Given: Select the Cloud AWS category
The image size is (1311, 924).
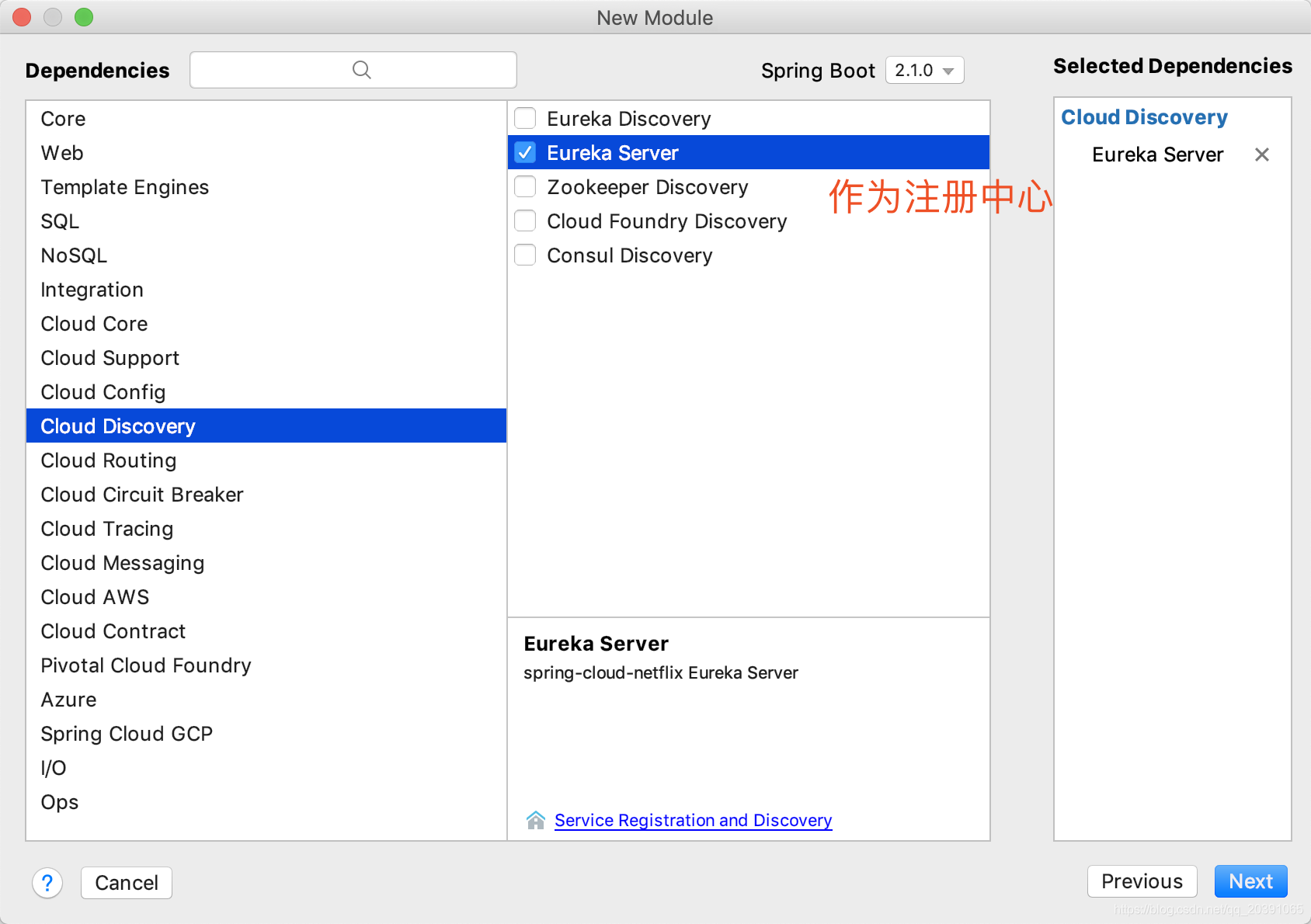Looking at the screenshot, I should (266, 597).
